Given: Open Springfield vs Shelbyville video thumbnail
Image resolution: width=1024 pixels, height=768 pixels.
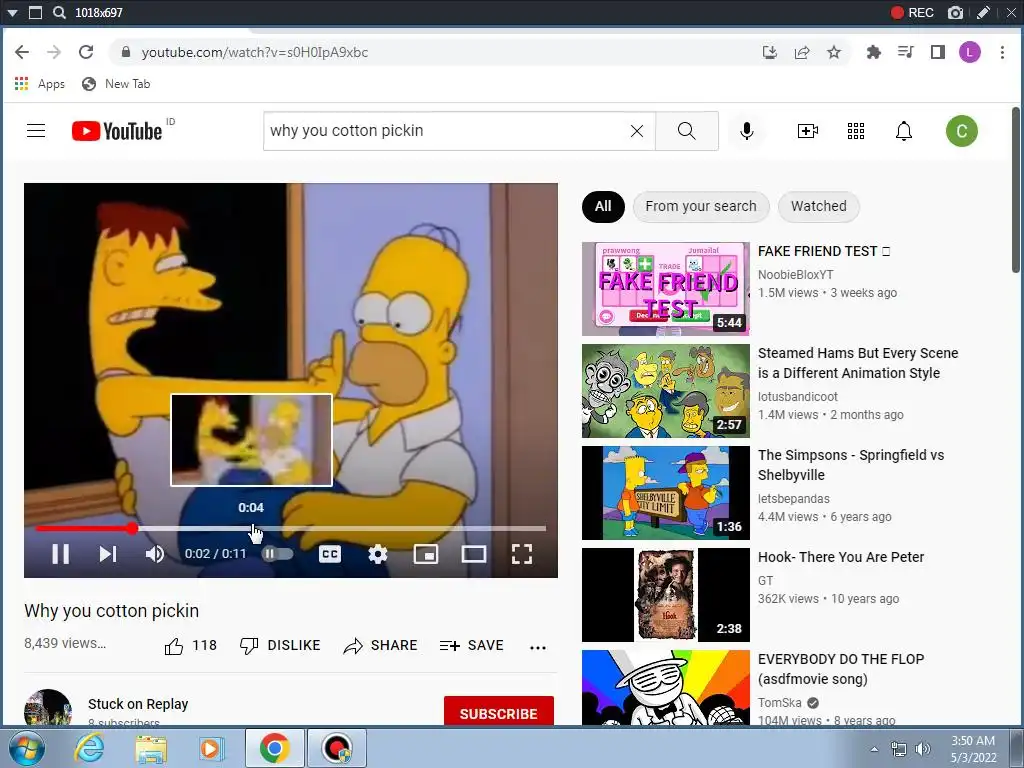Looking at the screenshot, I should click(x=665, y=493).
